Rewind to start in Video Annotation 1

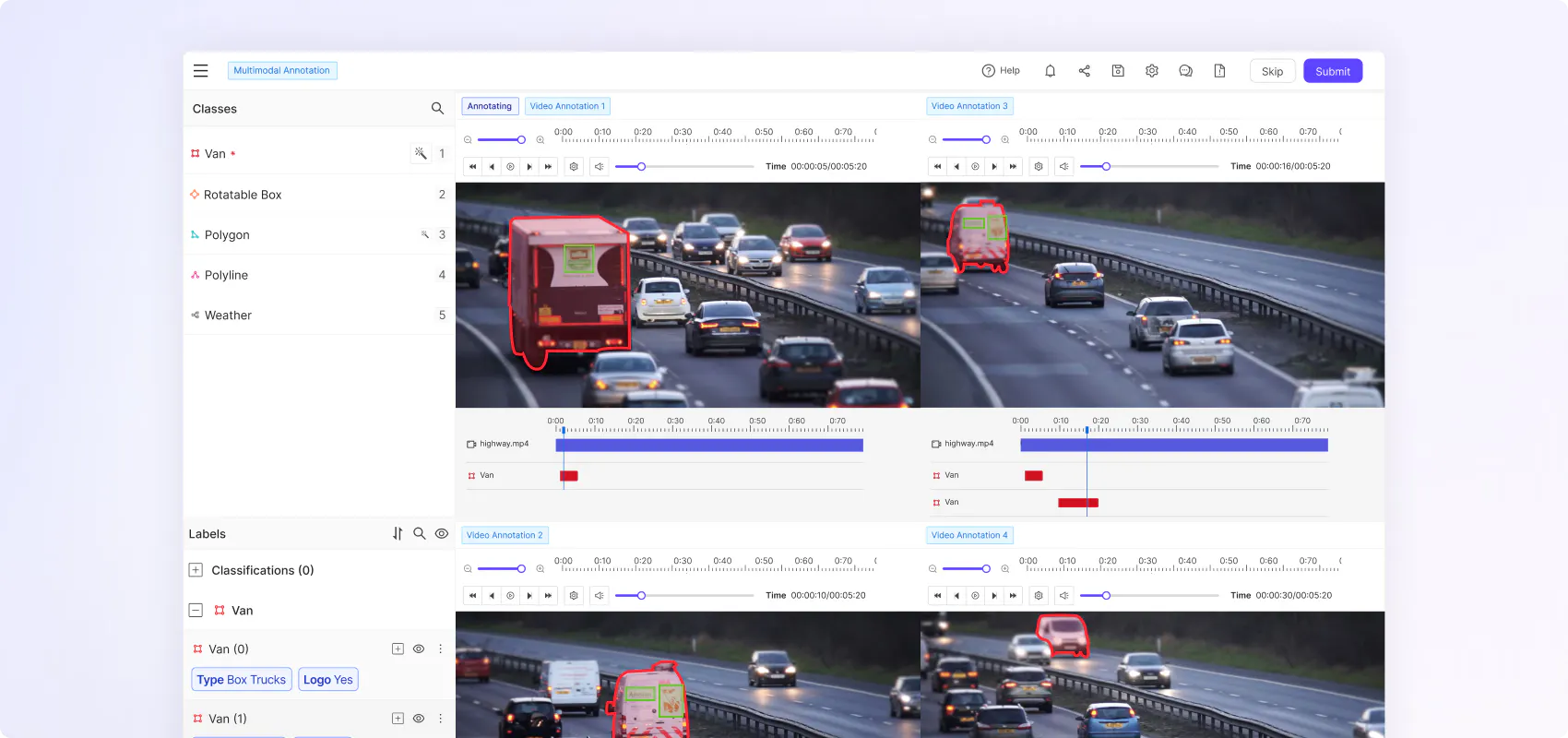click(x=472, y=167)
